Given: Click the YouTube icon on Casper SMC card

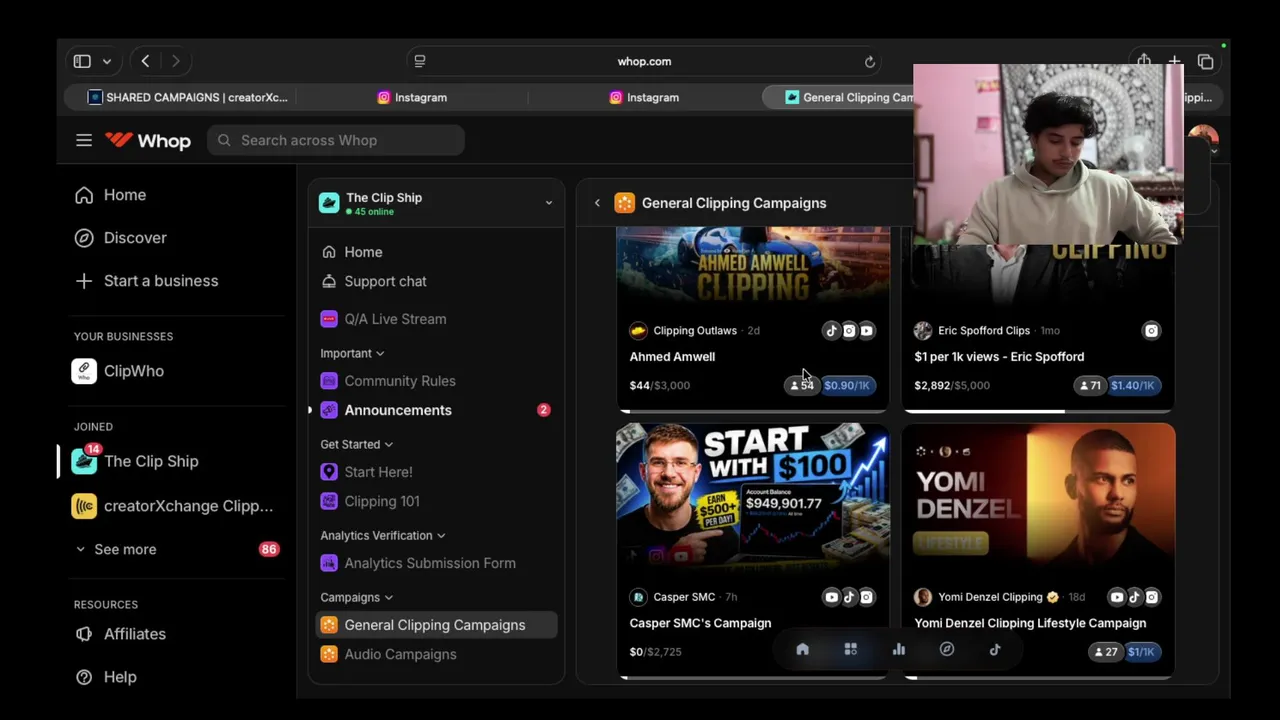Looking at the screenshot, I should click(831, 597).
